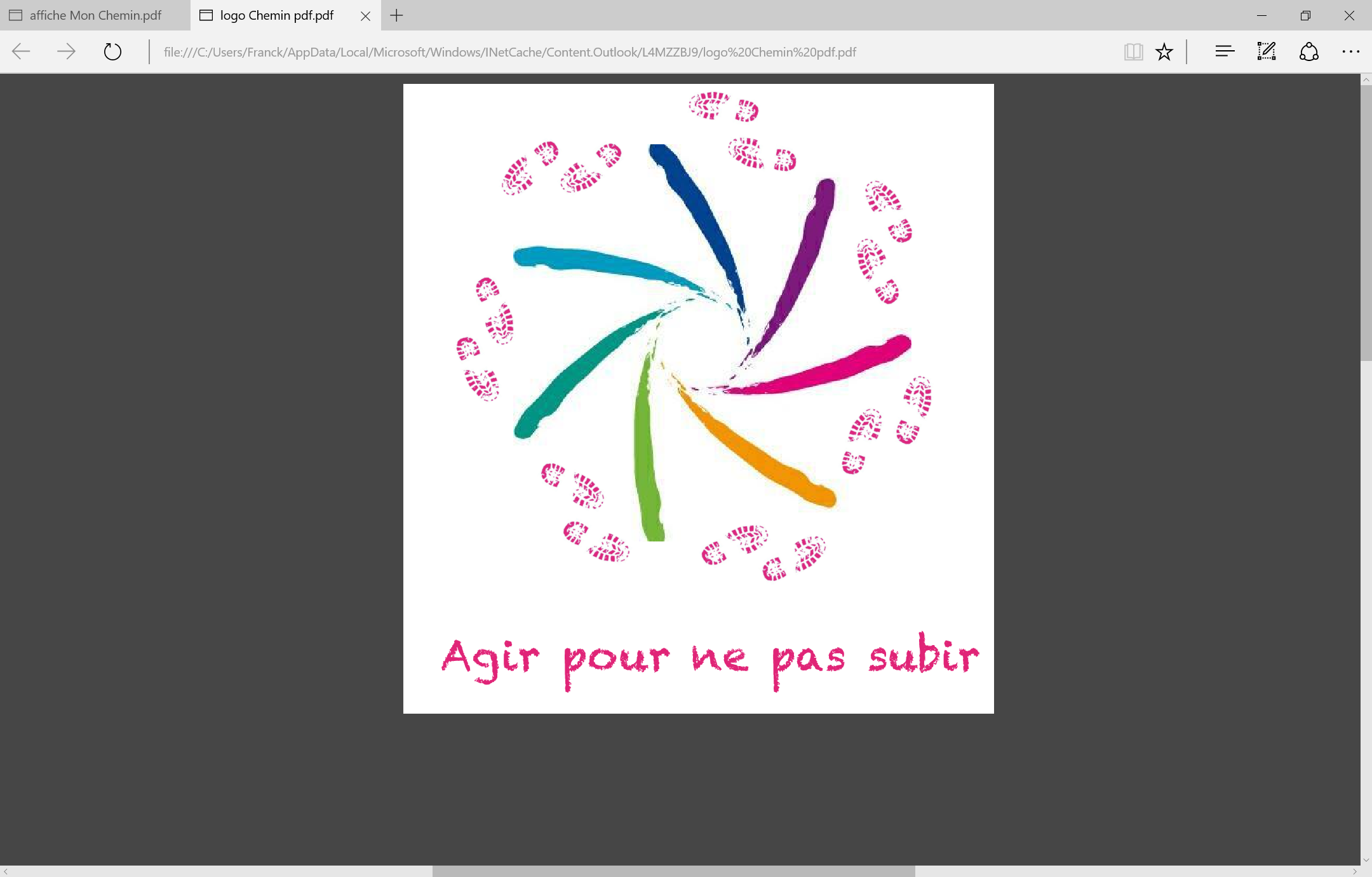Open Reading view book icon

(1133, 51)
